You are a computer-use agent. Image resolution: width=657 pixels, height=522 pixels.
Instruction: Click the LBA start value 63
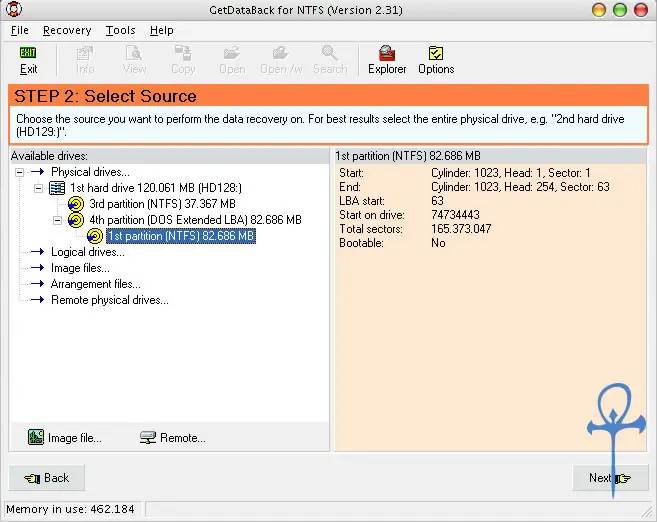pos(437,201)
